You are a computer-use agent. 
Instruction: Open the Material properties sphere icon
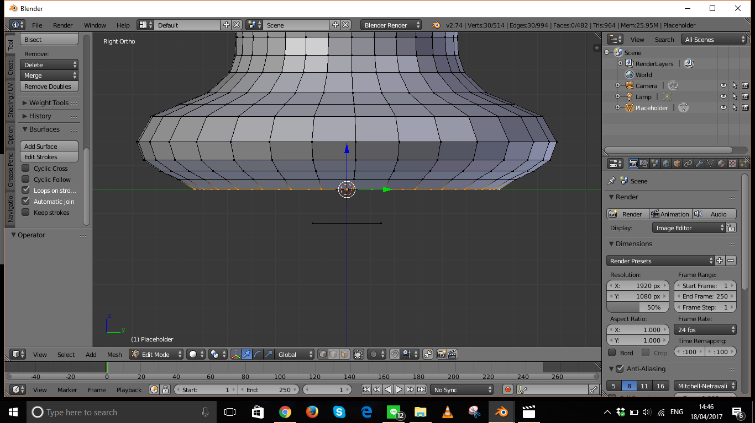click(x=722, y=164)
